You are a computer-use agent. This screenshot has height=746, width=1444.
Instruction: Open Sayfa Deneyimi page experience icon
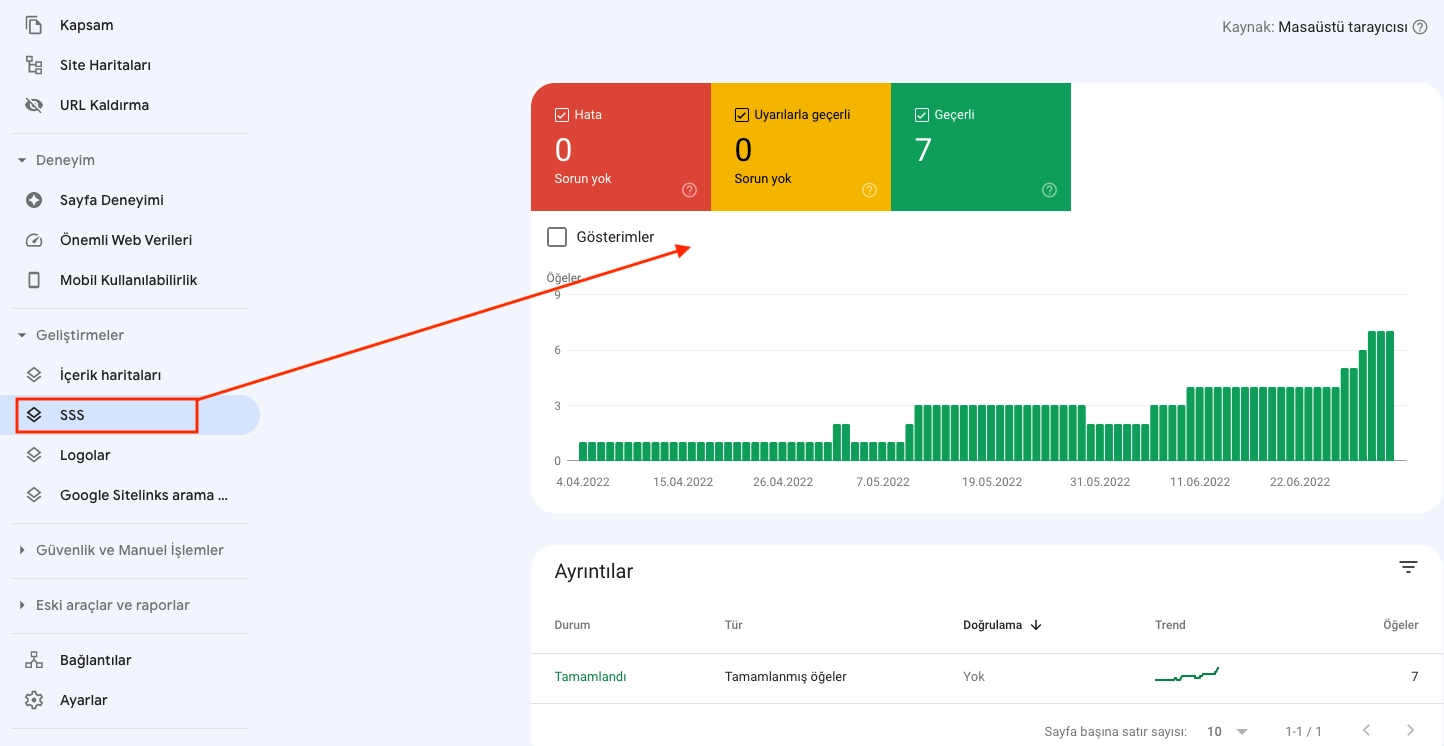tap(33, 200)
